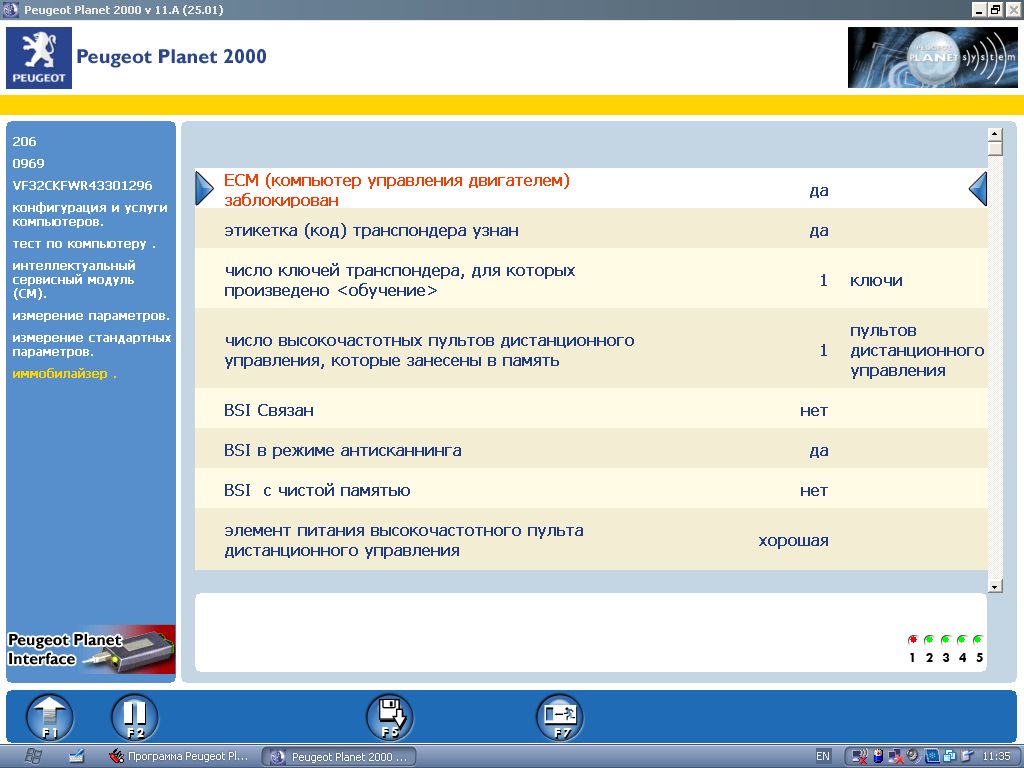Image resolution: width=1024 pixels, height=768 pixels.
Task: Select 'элемент питания высокочастотного пульта' row
Action: coord(591,539)
